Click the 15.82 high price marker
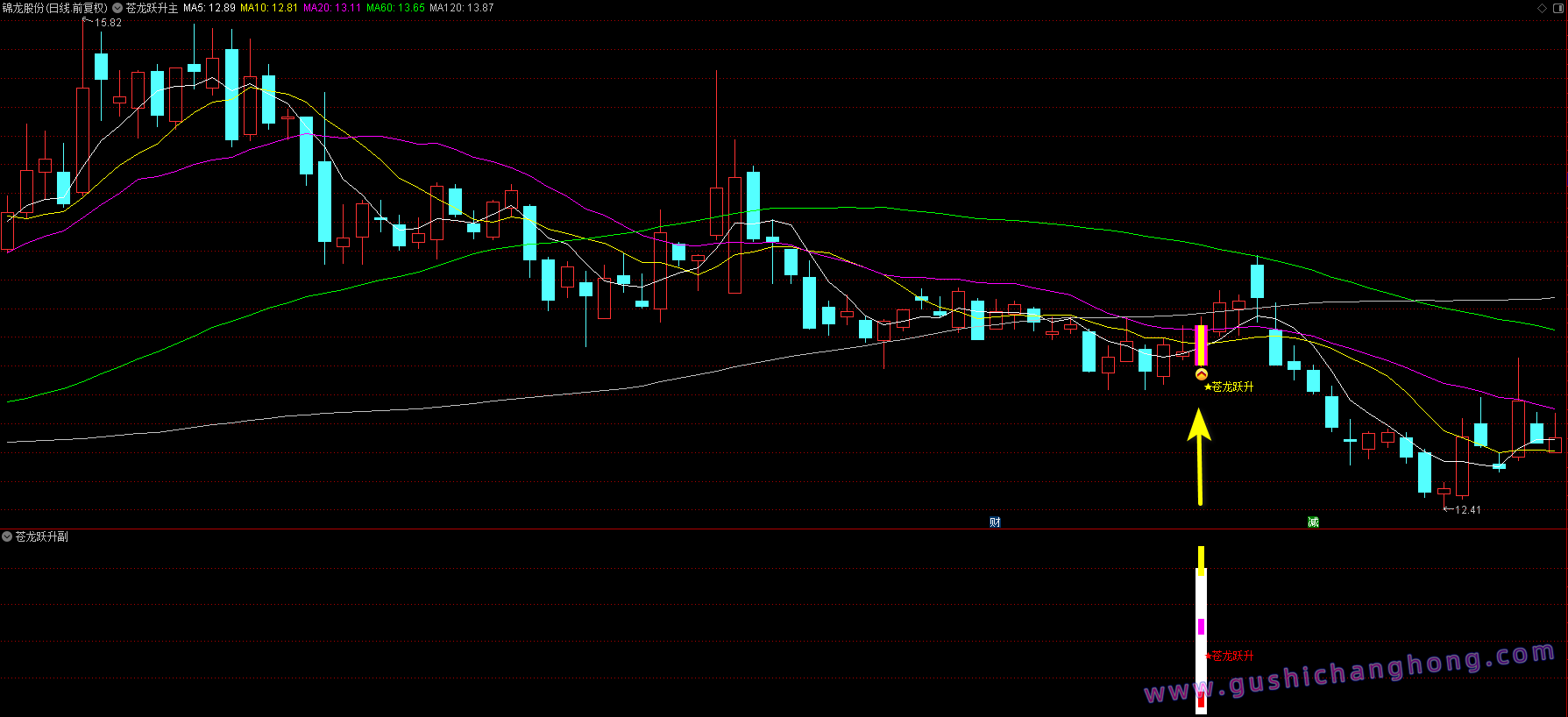Image resolution: width=1568 pixels, height=717 pixels. click(x=108, y=23)
